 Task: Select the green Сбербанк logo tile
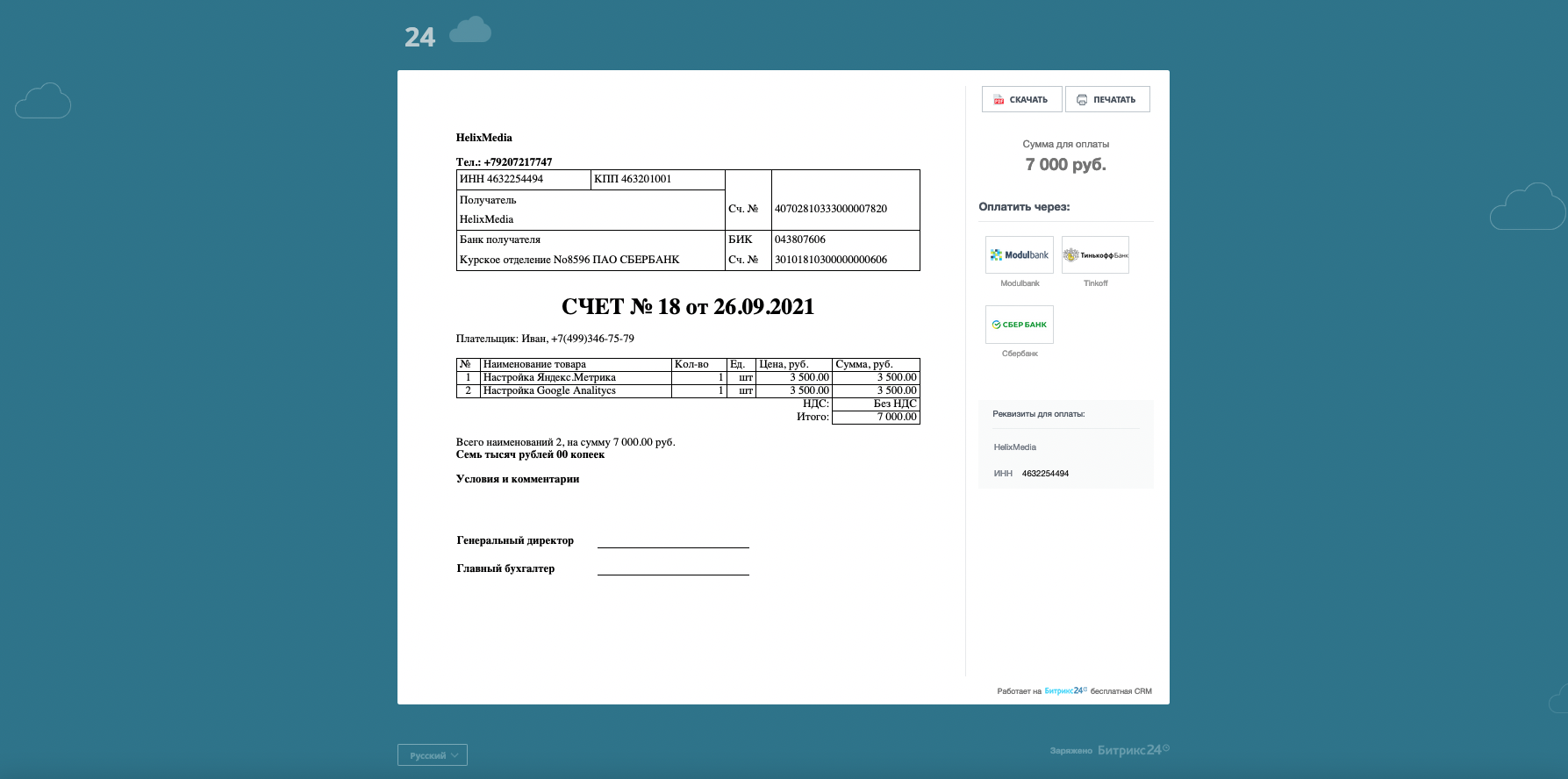point(1019,325)
